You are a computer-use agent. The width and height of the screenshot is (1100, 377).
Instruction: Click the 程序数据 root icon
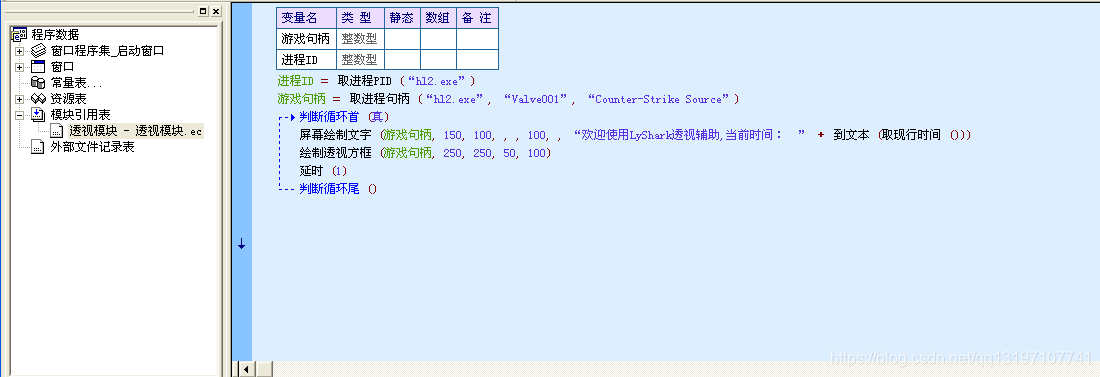tap(19, 34)
